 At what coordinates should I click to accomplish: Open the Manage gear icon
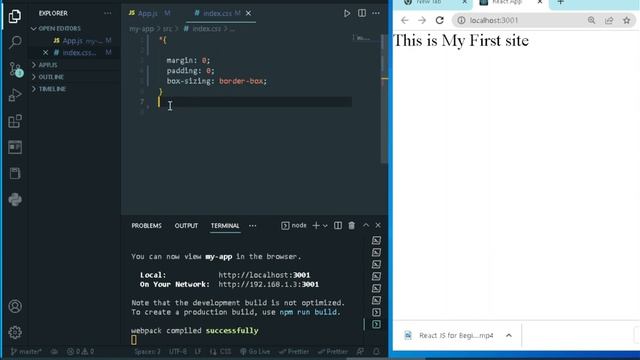coord(15,332)
